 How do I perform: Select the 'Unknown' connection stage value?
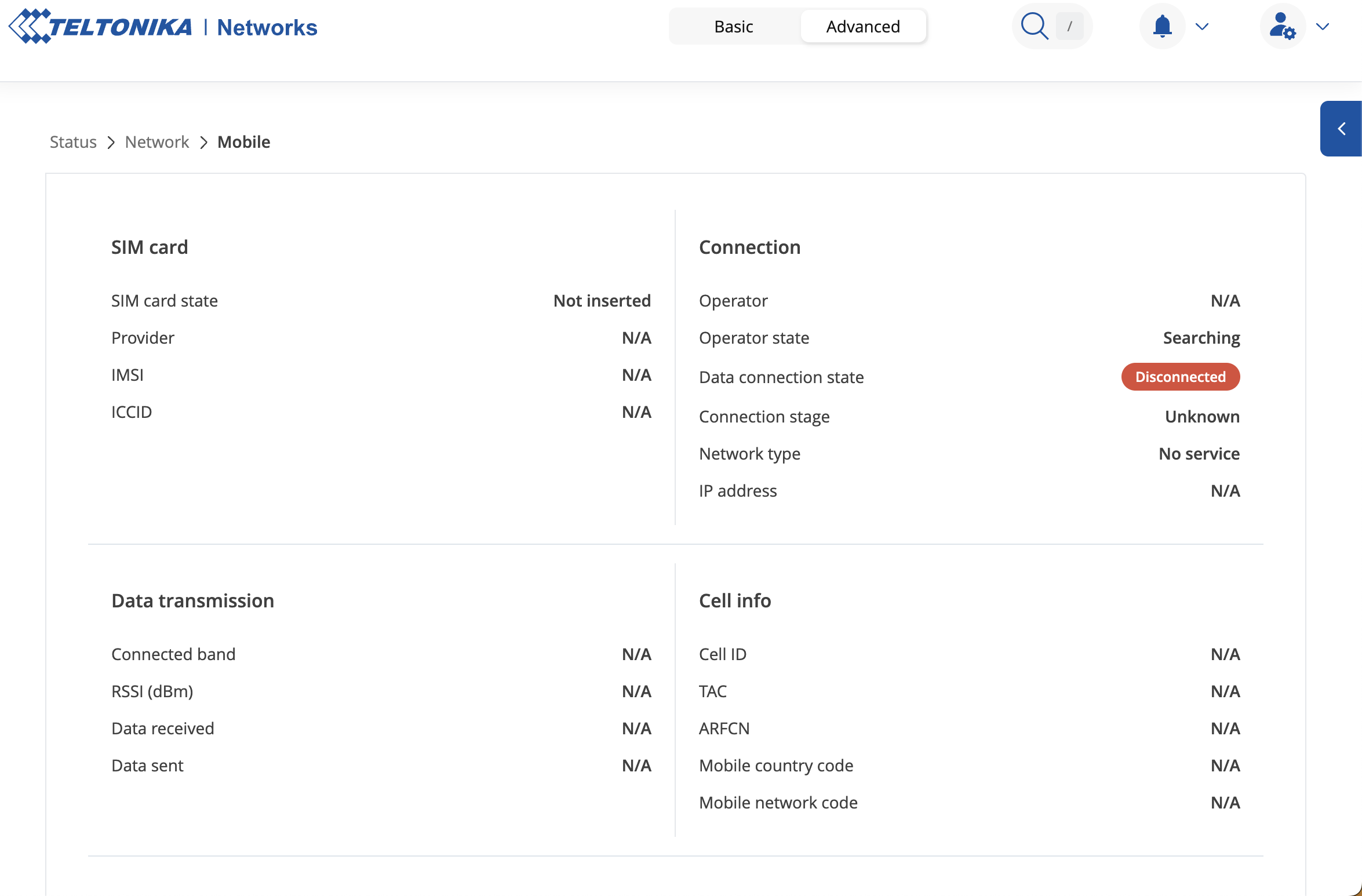1202,417
